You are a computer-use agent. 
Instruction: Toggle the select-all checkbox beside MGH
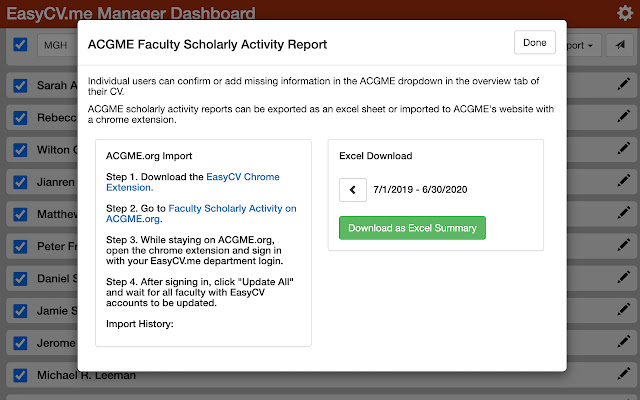point(20,44)
